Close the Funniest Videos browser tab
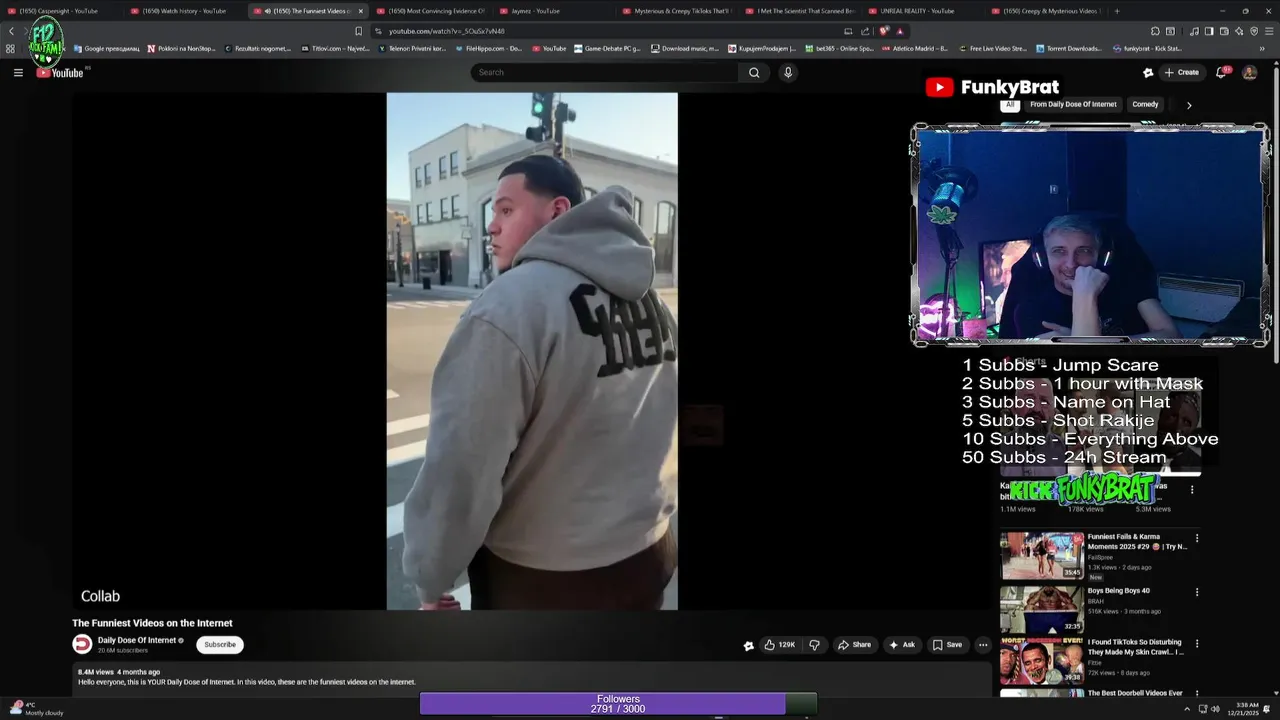 click(x=361, y=11)
